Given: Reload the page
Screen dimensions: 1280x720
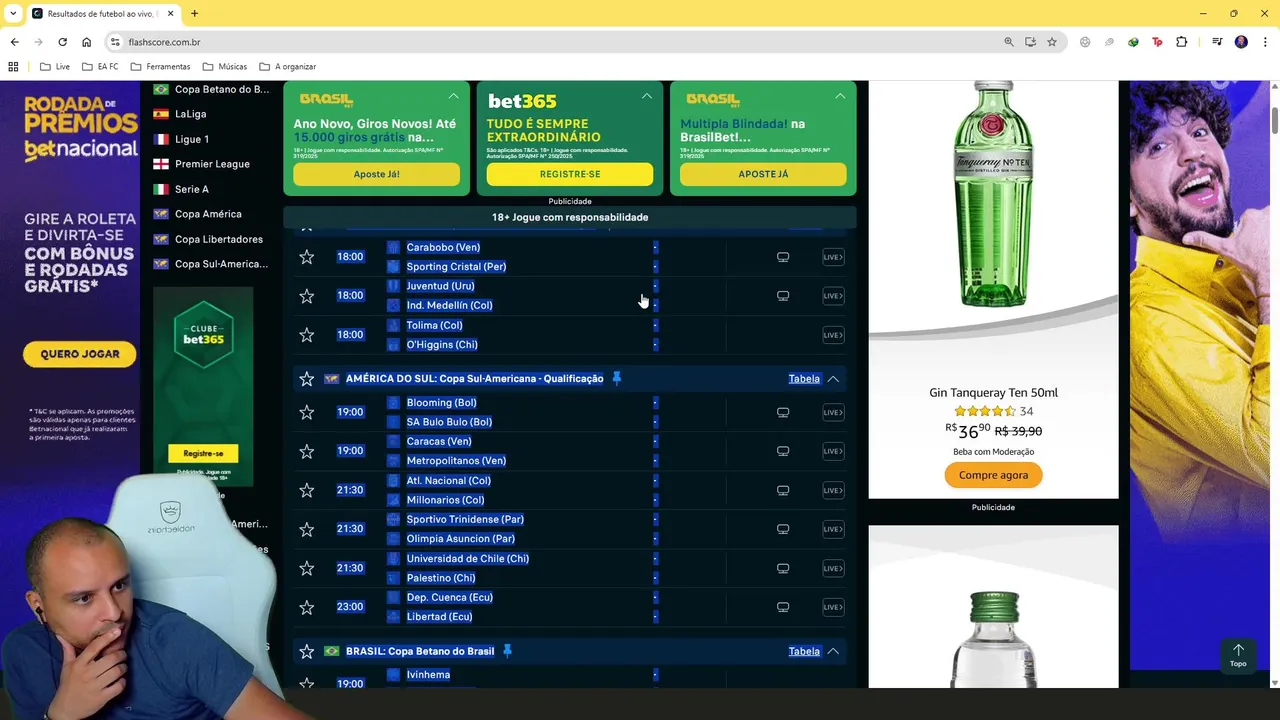Looking at the screenshot, I should coord(62,42).
